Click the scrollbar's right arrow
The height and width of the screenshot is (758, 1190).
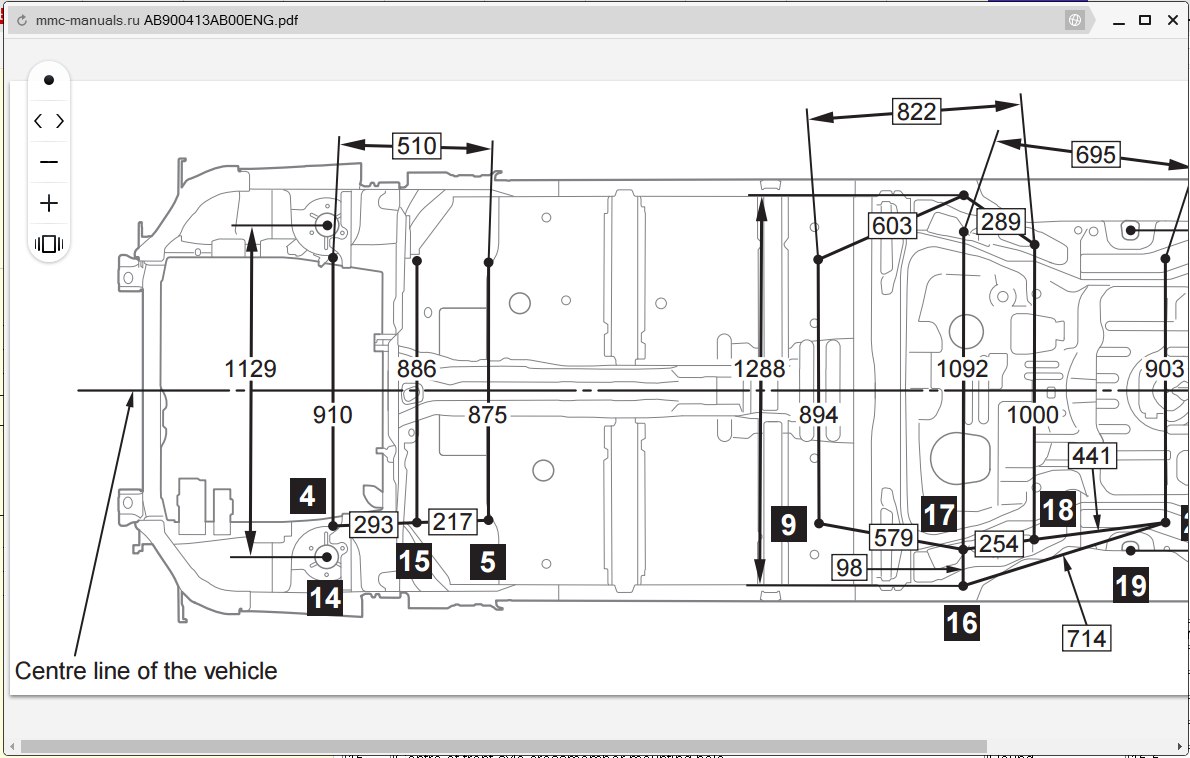click(x=1180, y=746)
